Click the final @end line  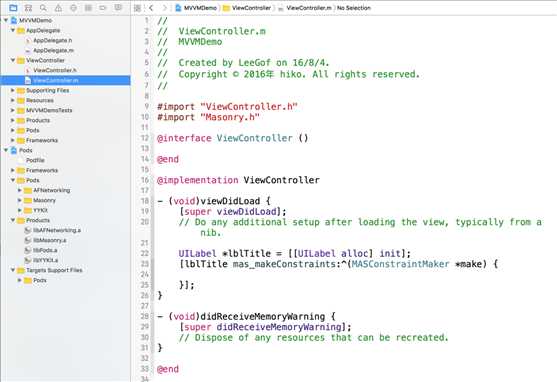(x=168, y=369)
